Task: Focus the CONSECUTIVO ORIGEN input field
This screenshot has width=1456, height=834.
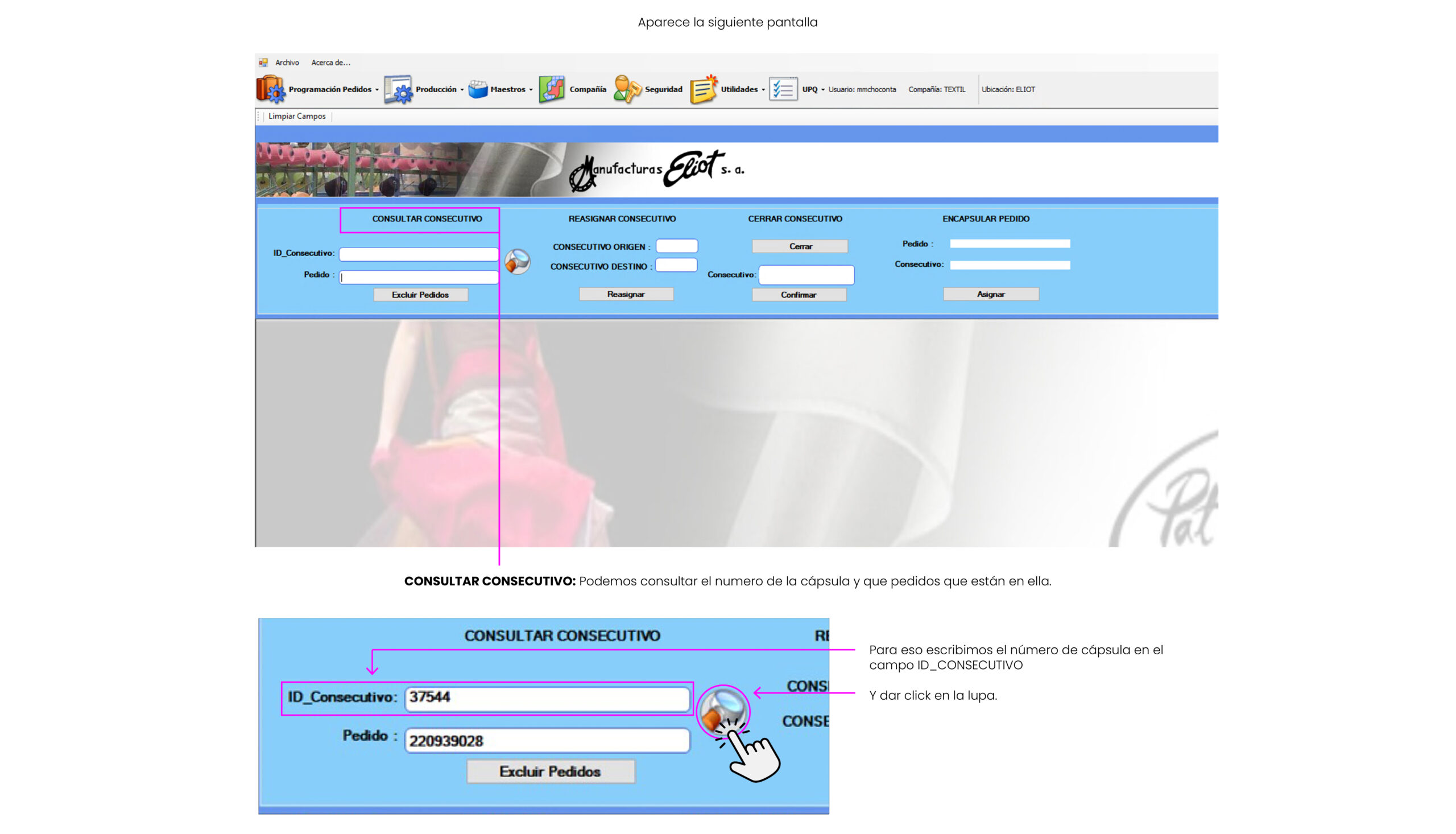Action: pyautogui.click(x=677, y=246)
